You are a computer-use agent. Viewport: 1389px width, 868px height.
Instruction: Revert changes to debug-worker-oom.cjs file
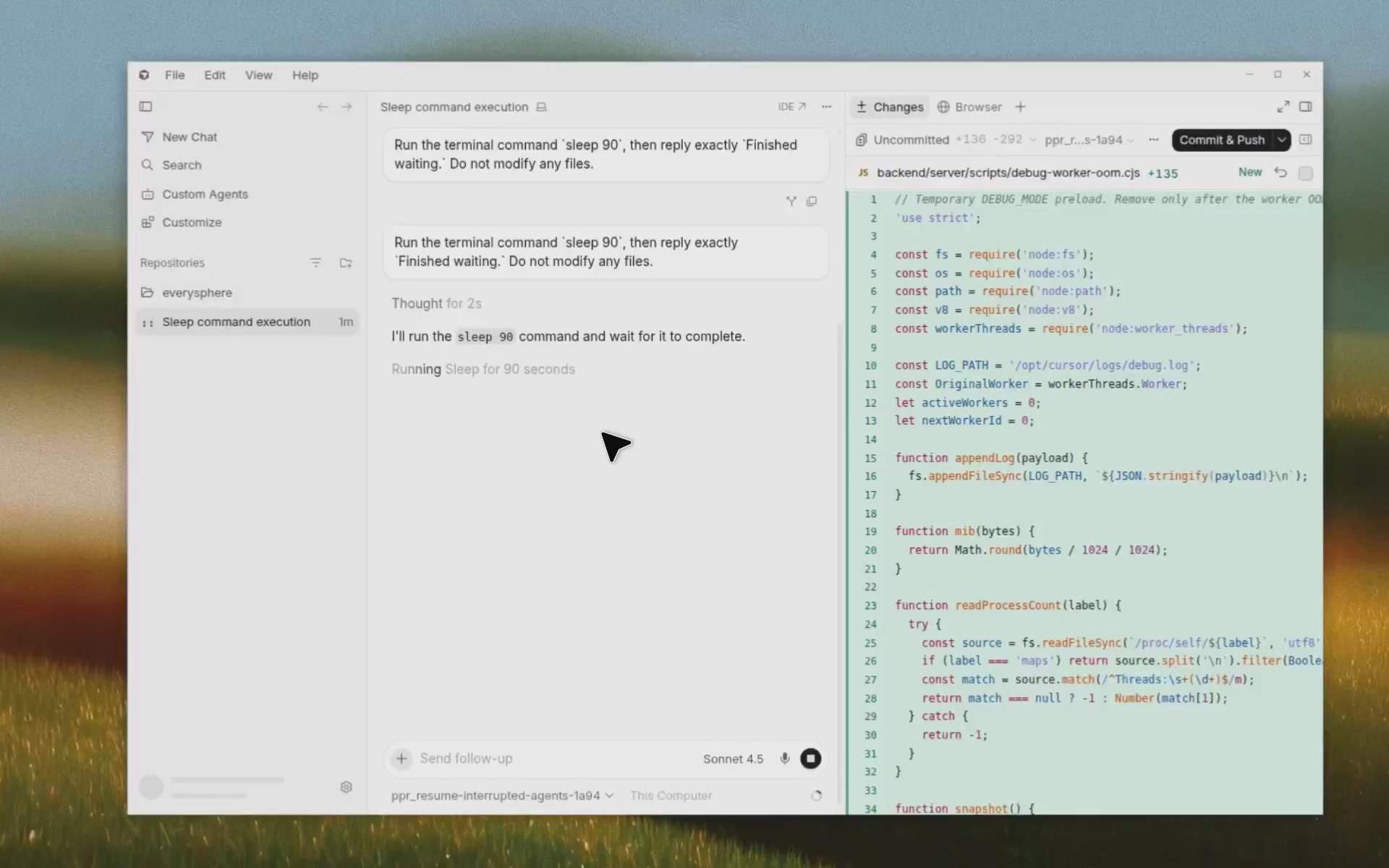pos(1280,172)
